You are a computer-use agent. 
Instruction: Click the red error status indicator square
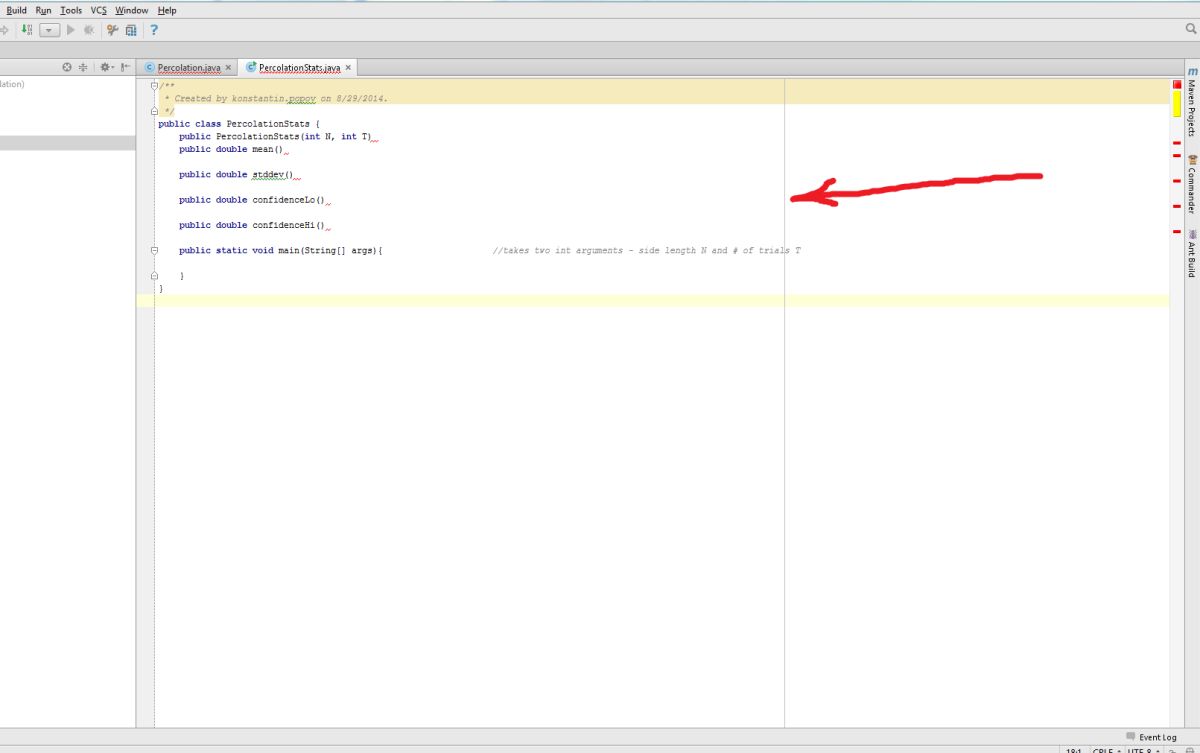click(x=1177, y=85)
